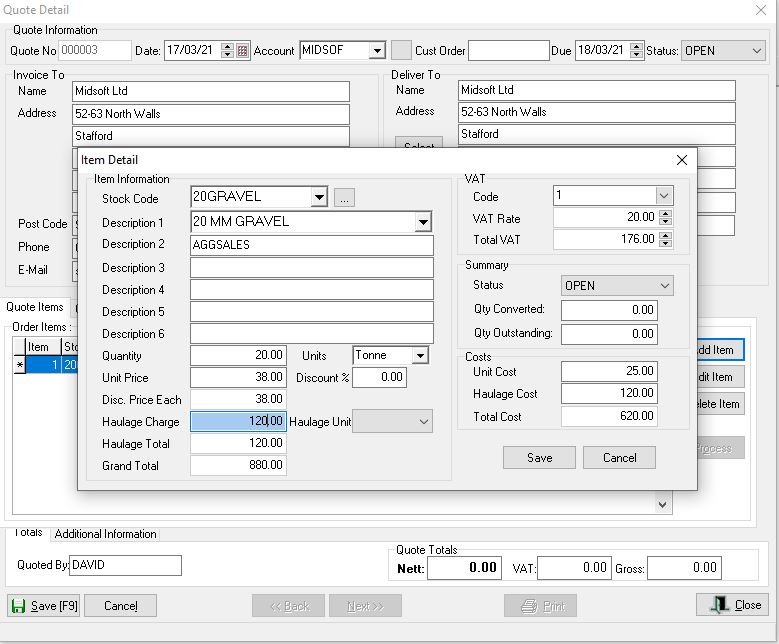The height and width of the screenshot is (644, 779).
Task: Click the Unit Price field
Action: point(238,377)
